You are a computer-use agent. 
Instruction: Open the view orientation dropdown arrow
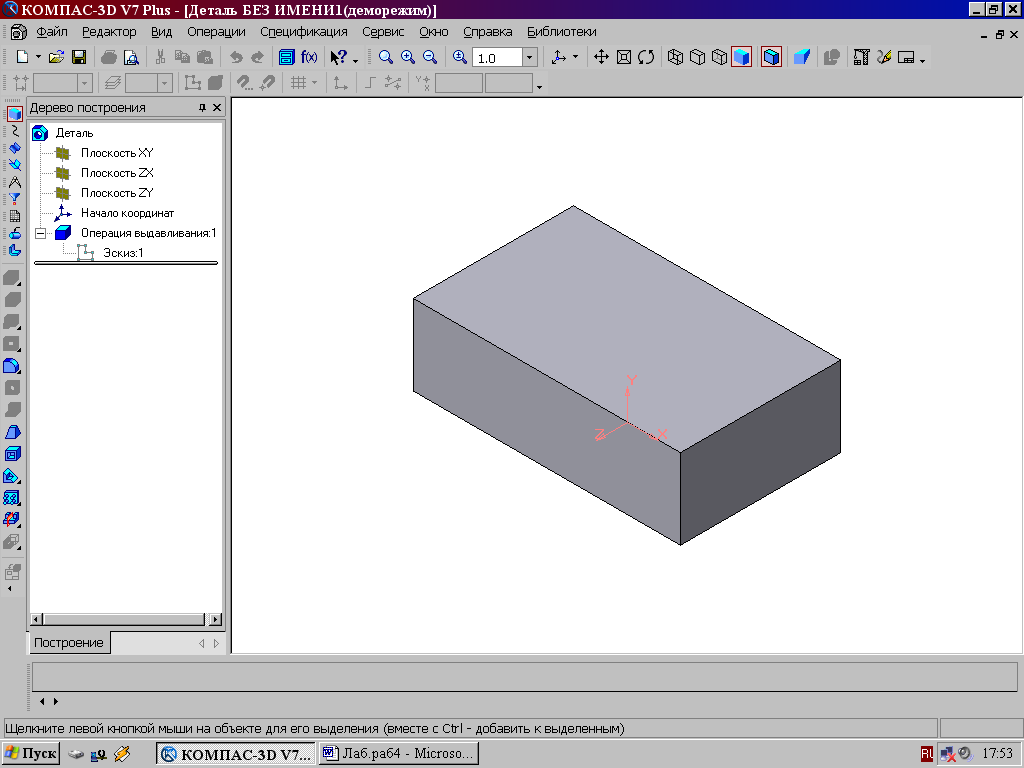pos(575,58)
